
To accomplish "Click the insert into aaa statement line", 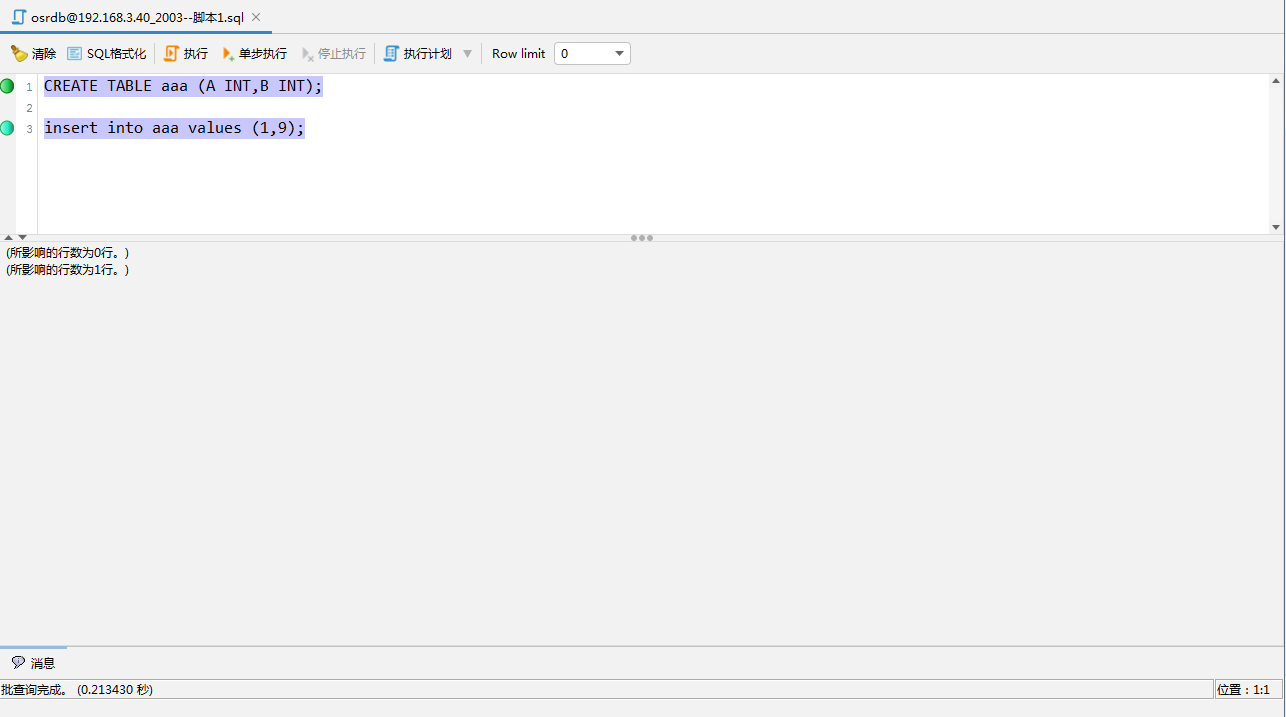I will (174, 128).
